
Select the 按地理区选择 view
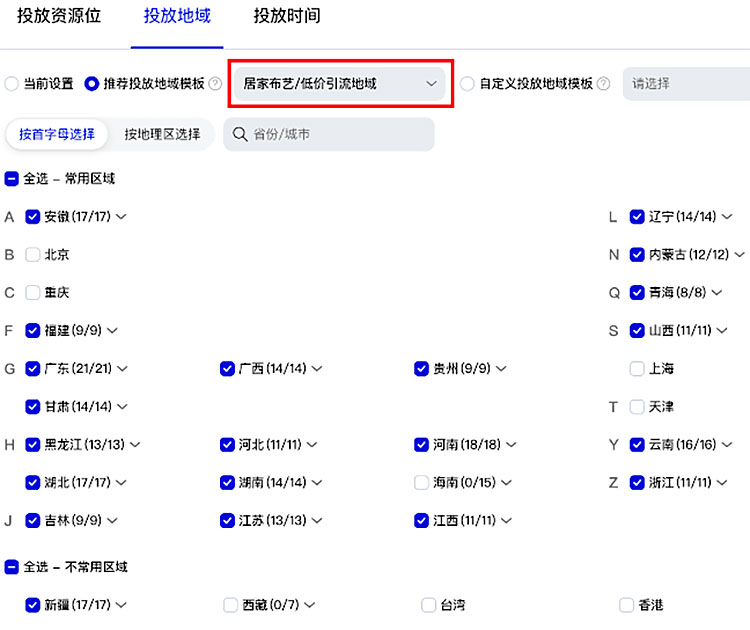pos(162,134)
